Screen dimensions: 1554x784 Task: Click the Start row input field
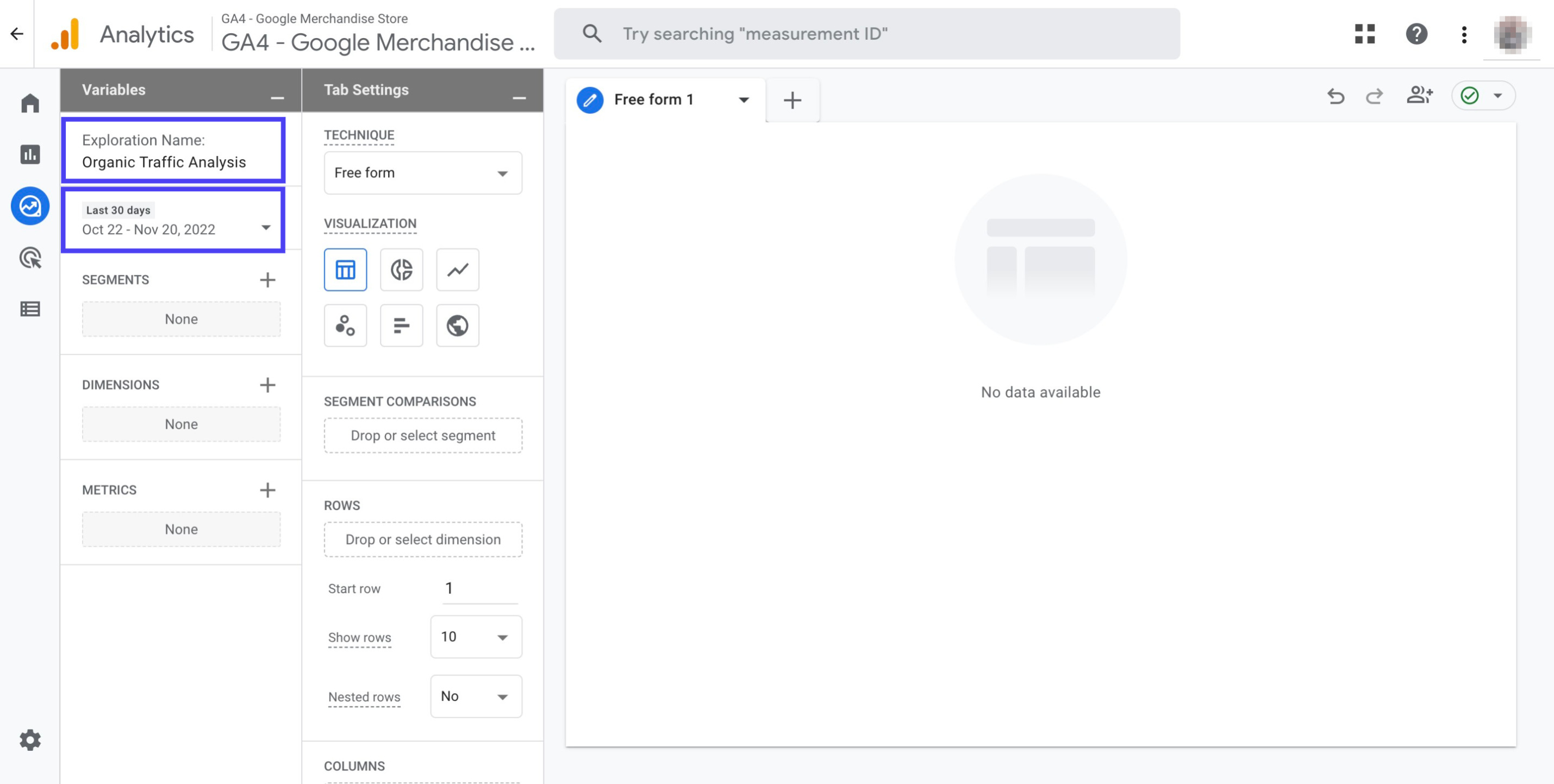point(480,588)
